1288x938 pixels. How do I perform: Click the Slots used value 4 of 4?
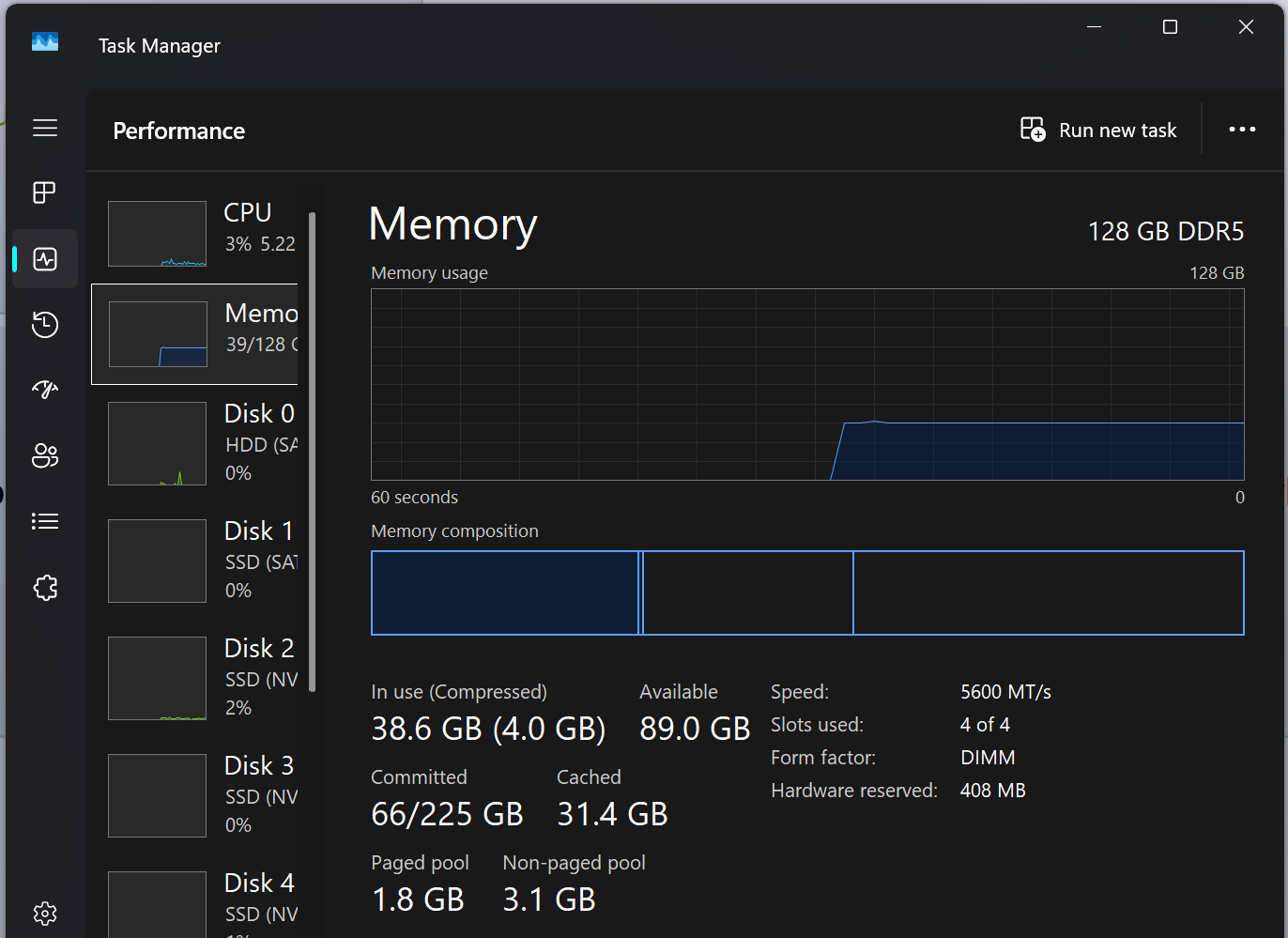(x=985, y=725)
